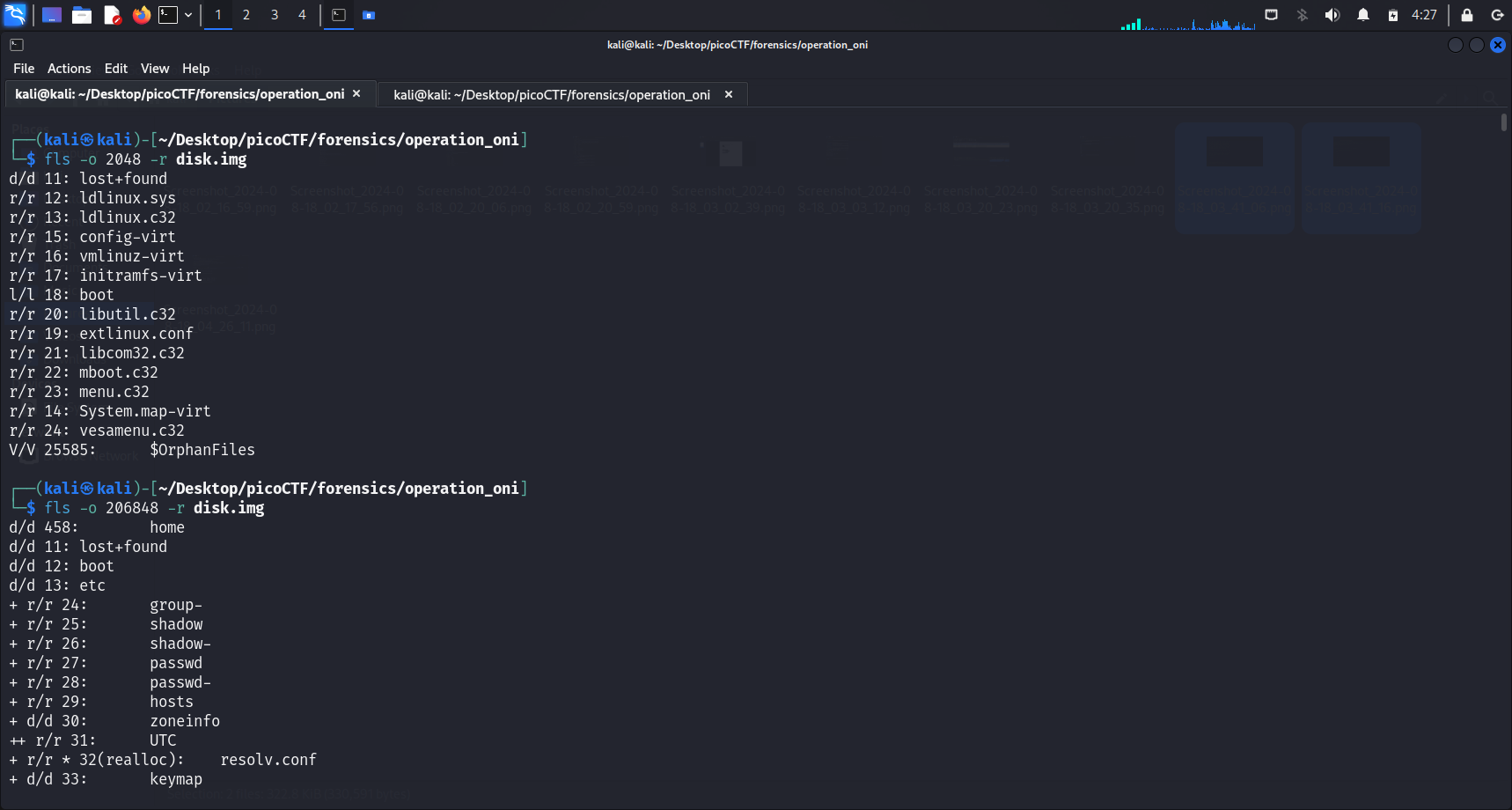Image resolution: width=1512 pixels, height=810 pixels.
Task: Click the show desktop panel icon
Action: click(x=52, y=15)
